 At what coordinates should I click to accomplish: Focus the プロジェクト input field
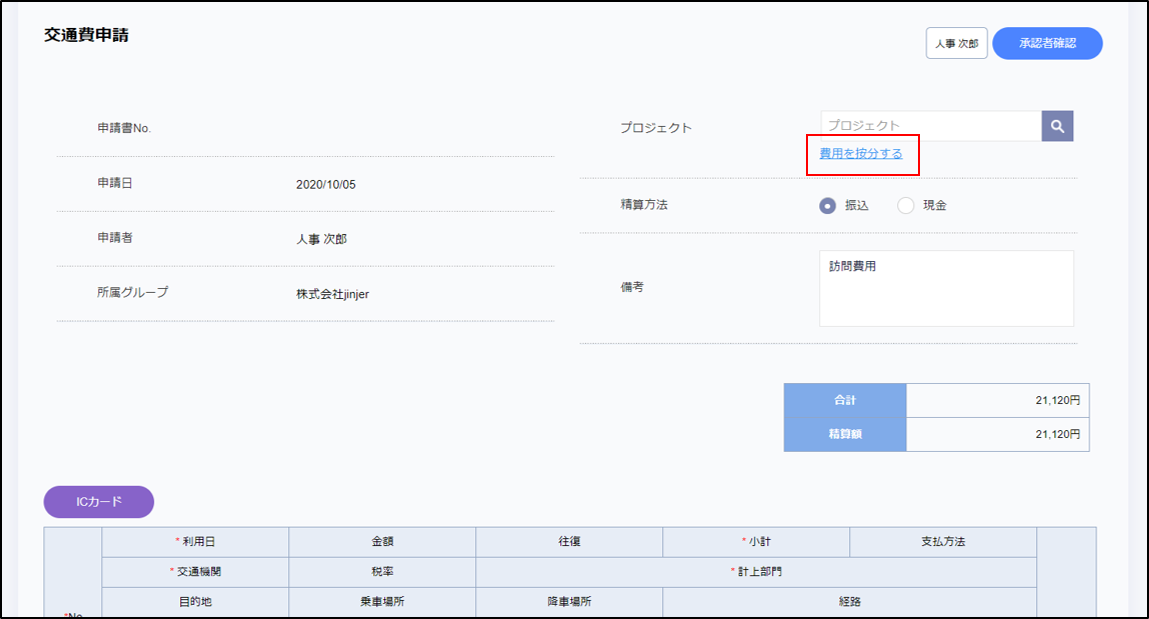point(930,126)
